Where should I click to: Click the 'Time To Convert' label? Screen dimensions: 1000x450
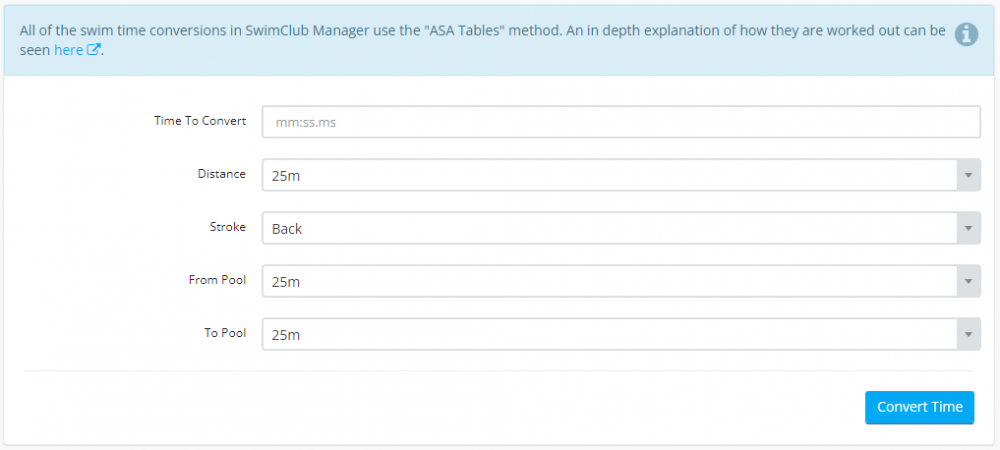point(200,121)
